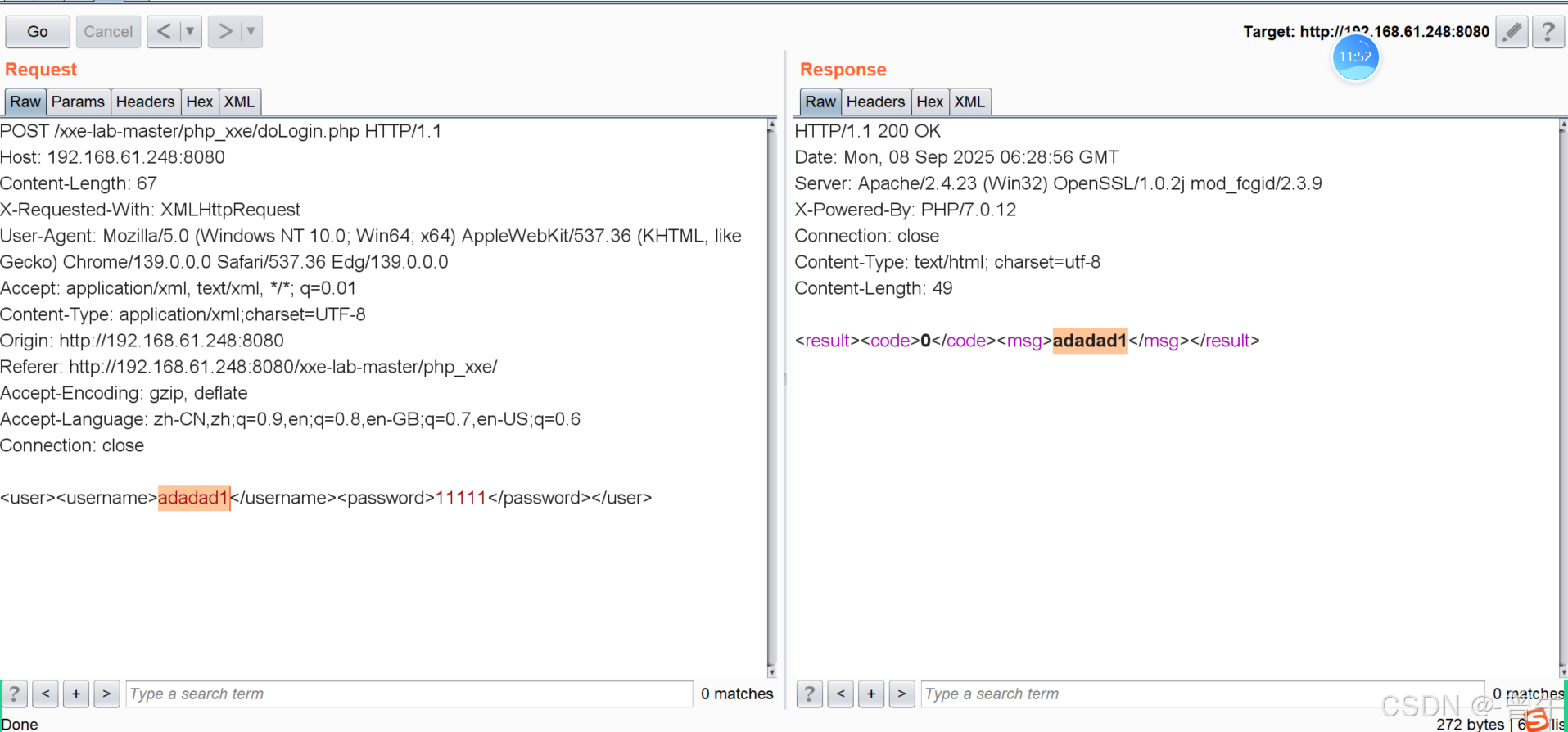Open request search help question icon
Viewport: 1568px width, 732px height.
[x=14, y=694]
